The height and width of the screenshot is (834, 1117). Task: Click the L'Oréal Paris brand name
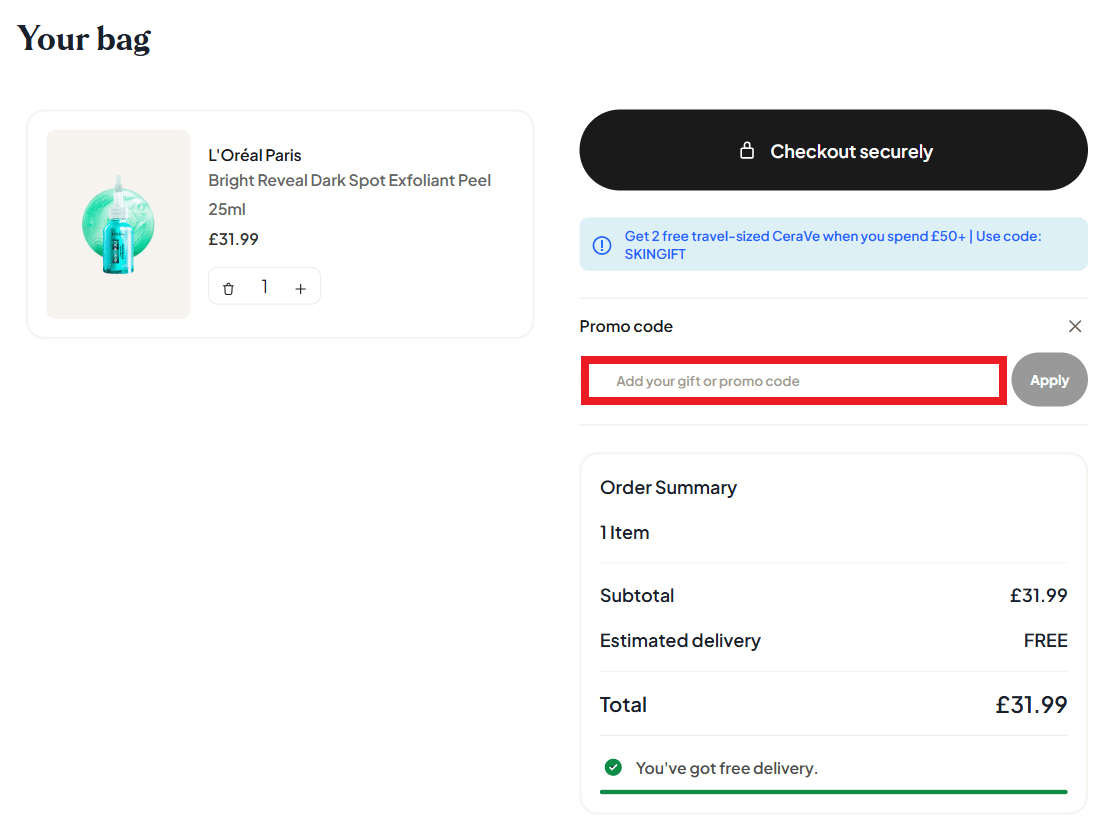254,155
